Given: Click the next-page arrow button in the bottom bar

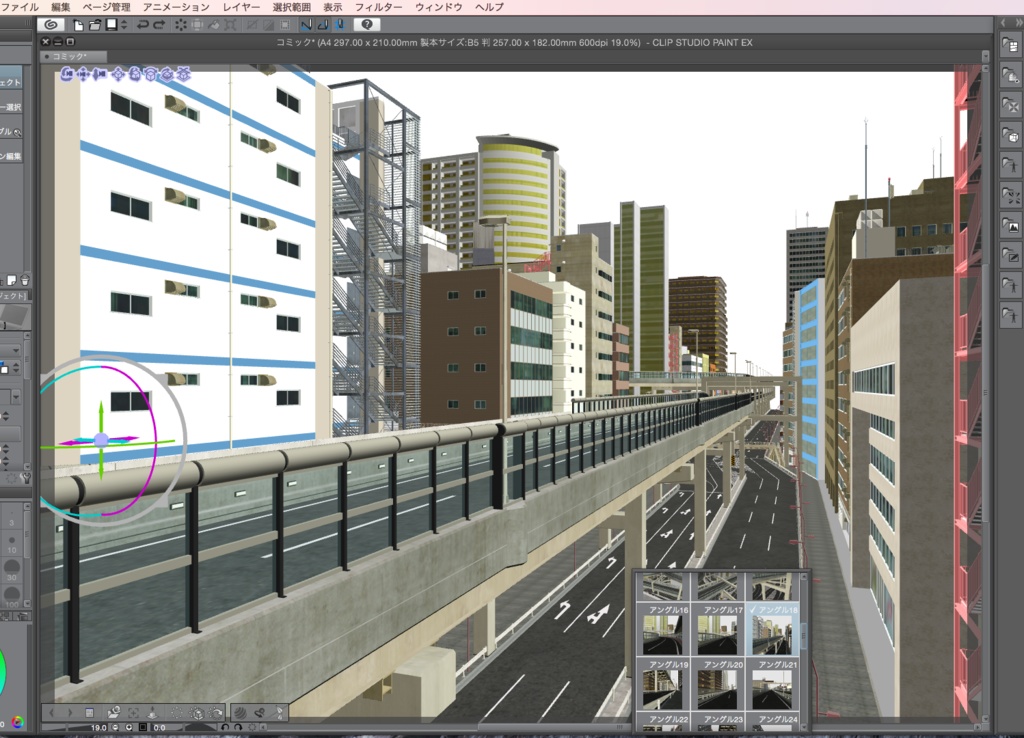Looking at the screenshot, I should (x=70, y=712).
